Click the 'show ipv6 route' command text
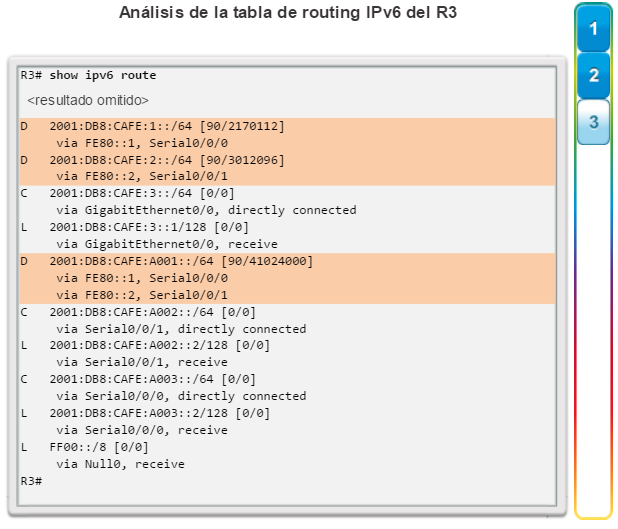Image resolution: width=618 pixels, height=529 pixels. pyautogui.click(x=102, y=75)
